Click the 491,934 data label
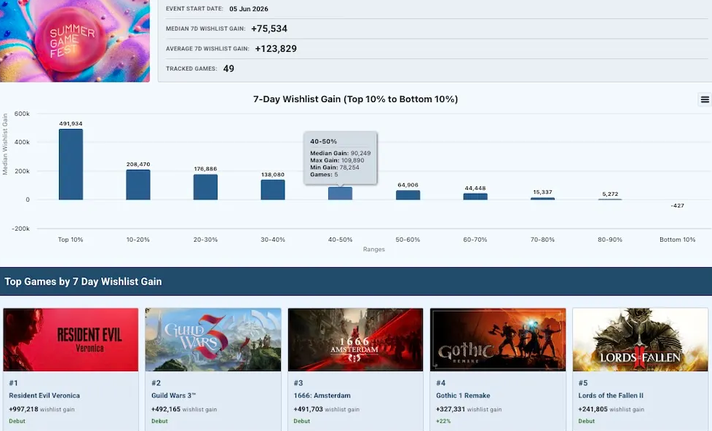This screenshot has height=431, width=712. (x=71, y=124)
